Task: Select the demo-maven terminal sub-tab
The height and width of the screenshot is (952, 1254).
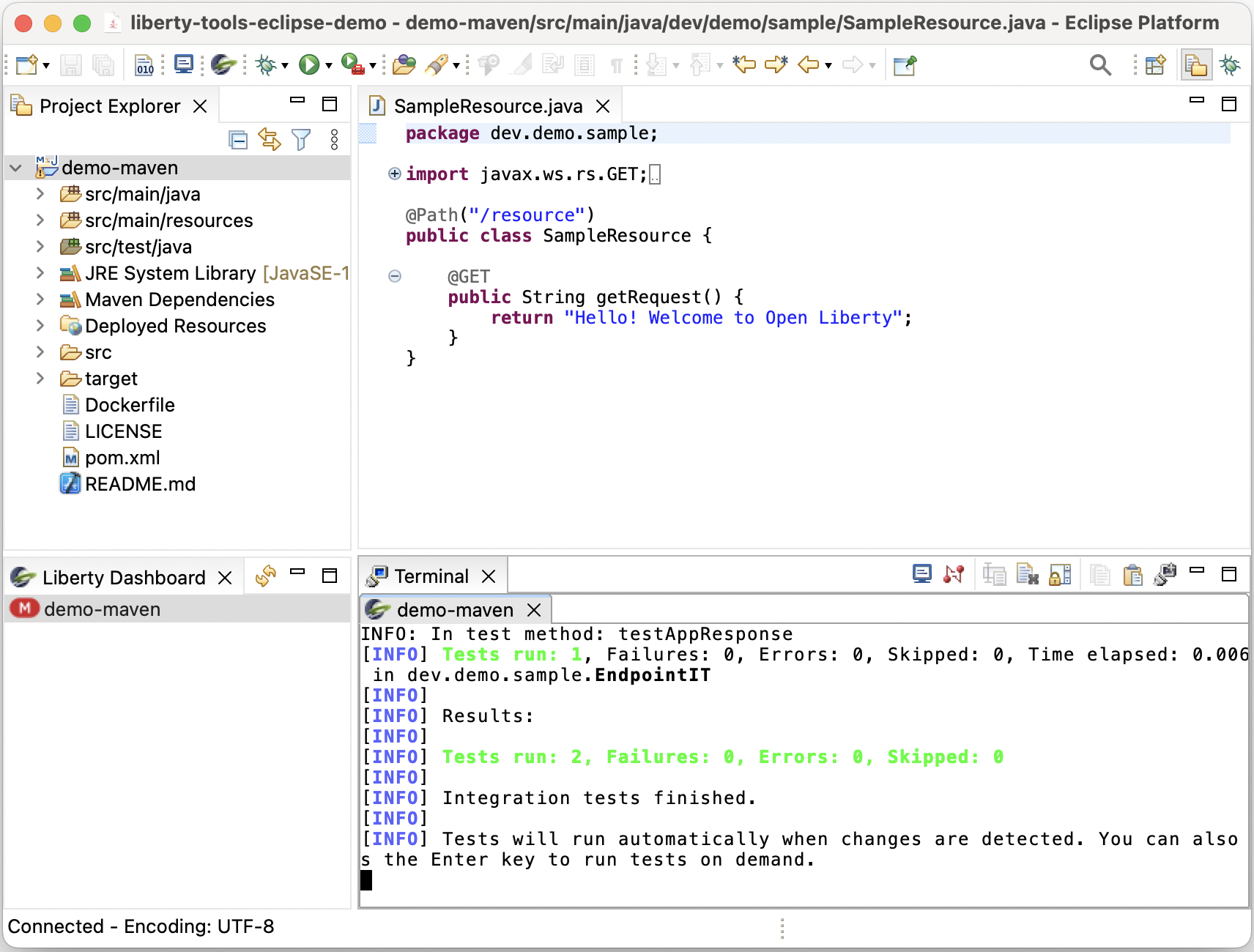Action: click(454, 610)
